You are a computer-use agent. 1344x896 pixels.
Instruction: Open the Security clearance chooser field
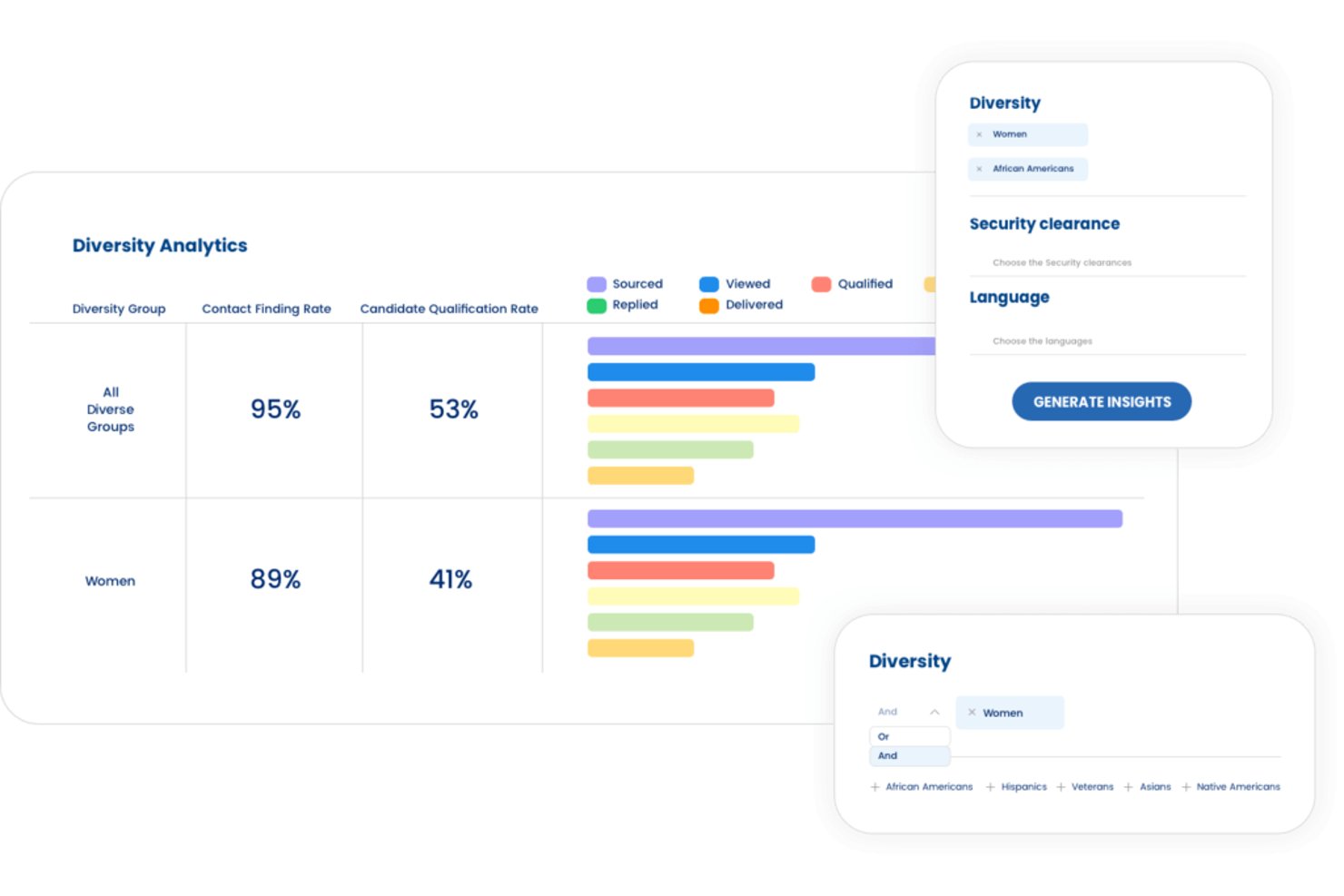pyautogui.click(x=1107, y=262)
